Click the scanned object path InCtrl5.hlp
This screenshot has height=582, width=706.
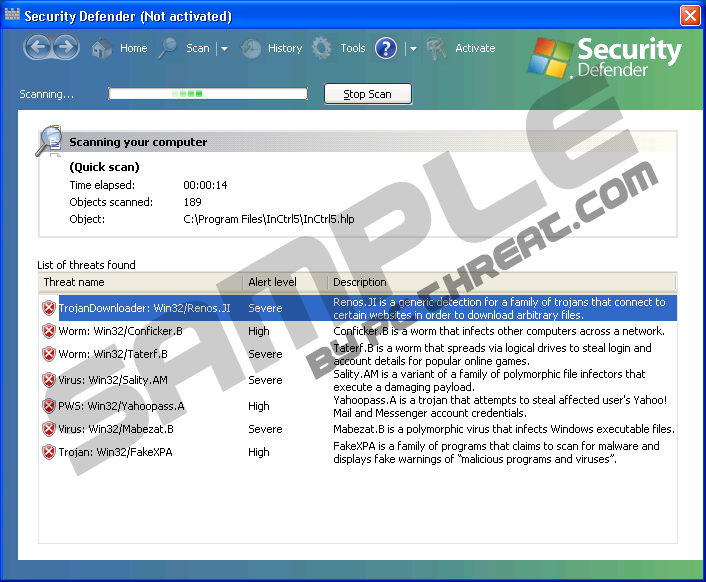click(269, 219)
